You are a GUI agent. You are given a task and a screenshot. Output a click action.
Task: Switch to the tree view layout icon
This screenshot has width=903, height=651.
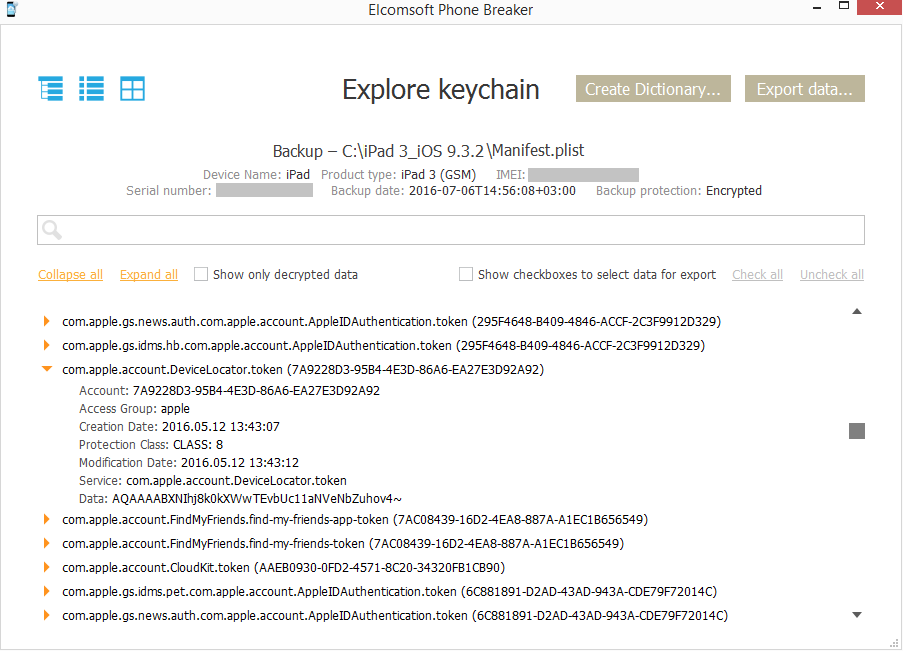click(51, 88)
